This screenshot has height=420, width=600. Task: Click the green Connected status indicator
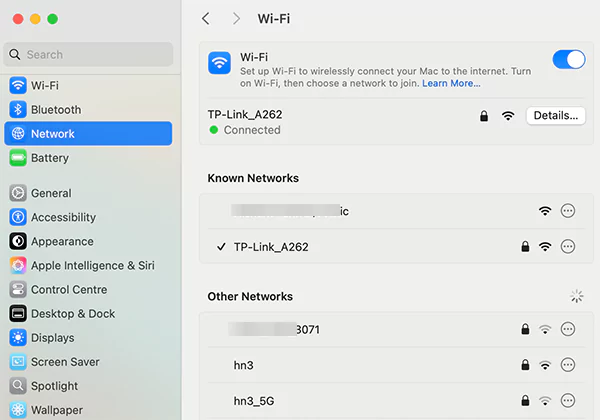pyautogui.click(x=214, y=130)
